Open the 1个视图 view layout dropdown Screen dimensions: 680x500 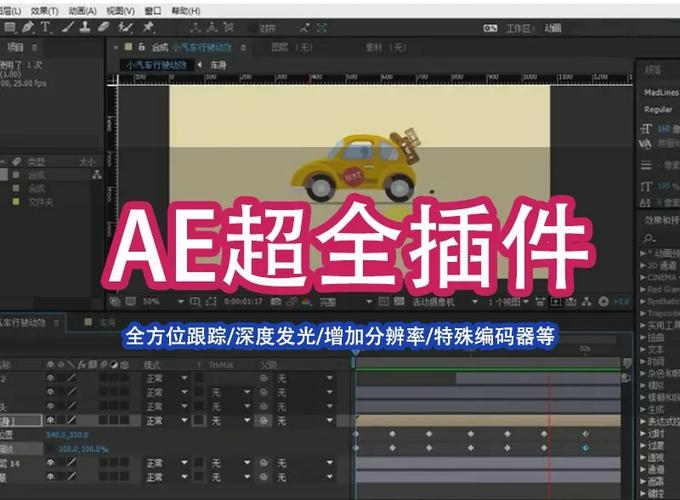[x=508, y=301]
